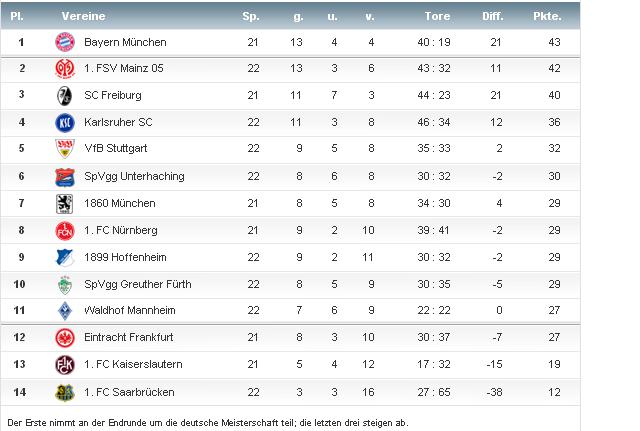Select the Vereine column header

pos(83,16)
